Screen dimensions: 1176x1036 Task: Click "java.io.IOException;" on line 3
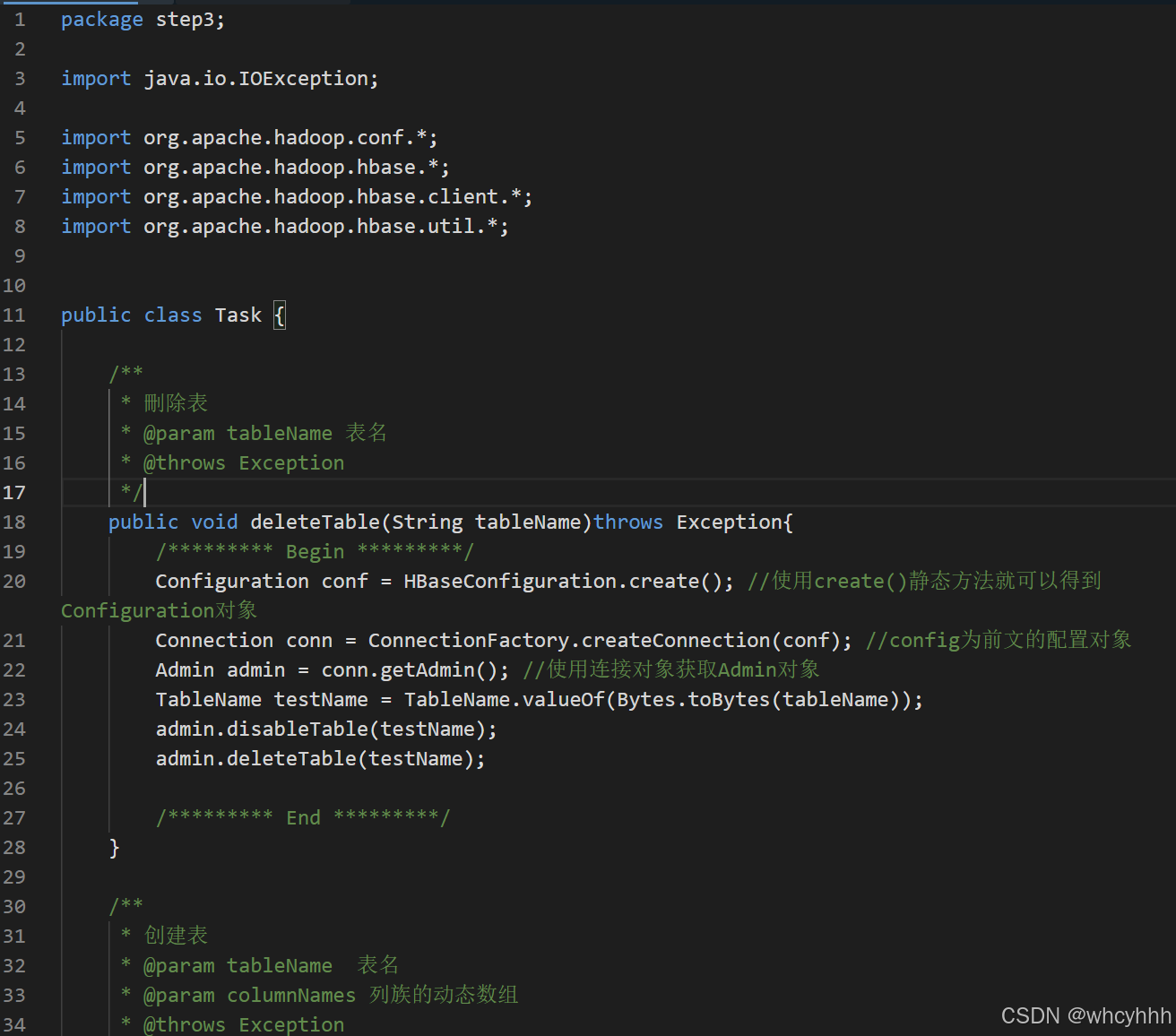pyautogui.click(x=262, y=79)
